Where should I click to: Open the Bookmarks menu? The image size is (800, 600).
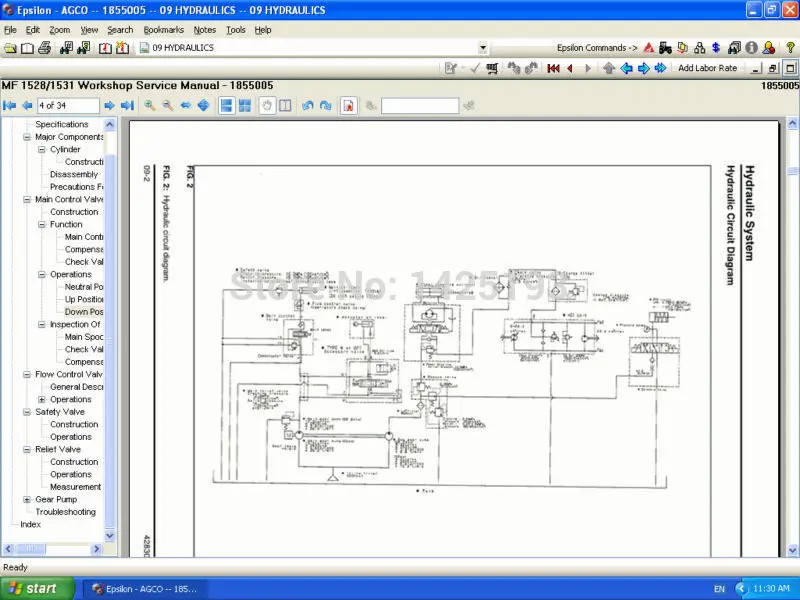(163, 30)
